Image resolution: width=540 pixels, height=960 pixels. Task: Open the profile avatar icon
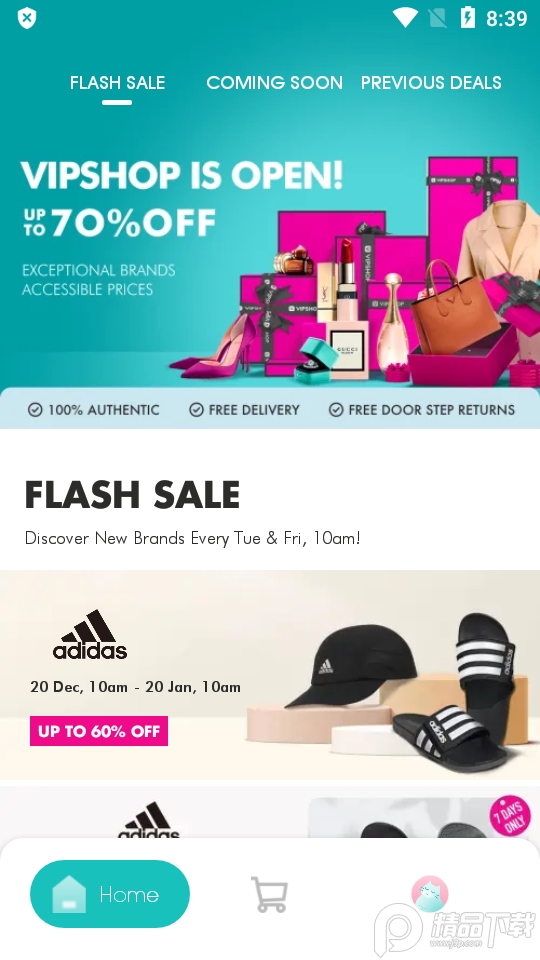(430, 893)
